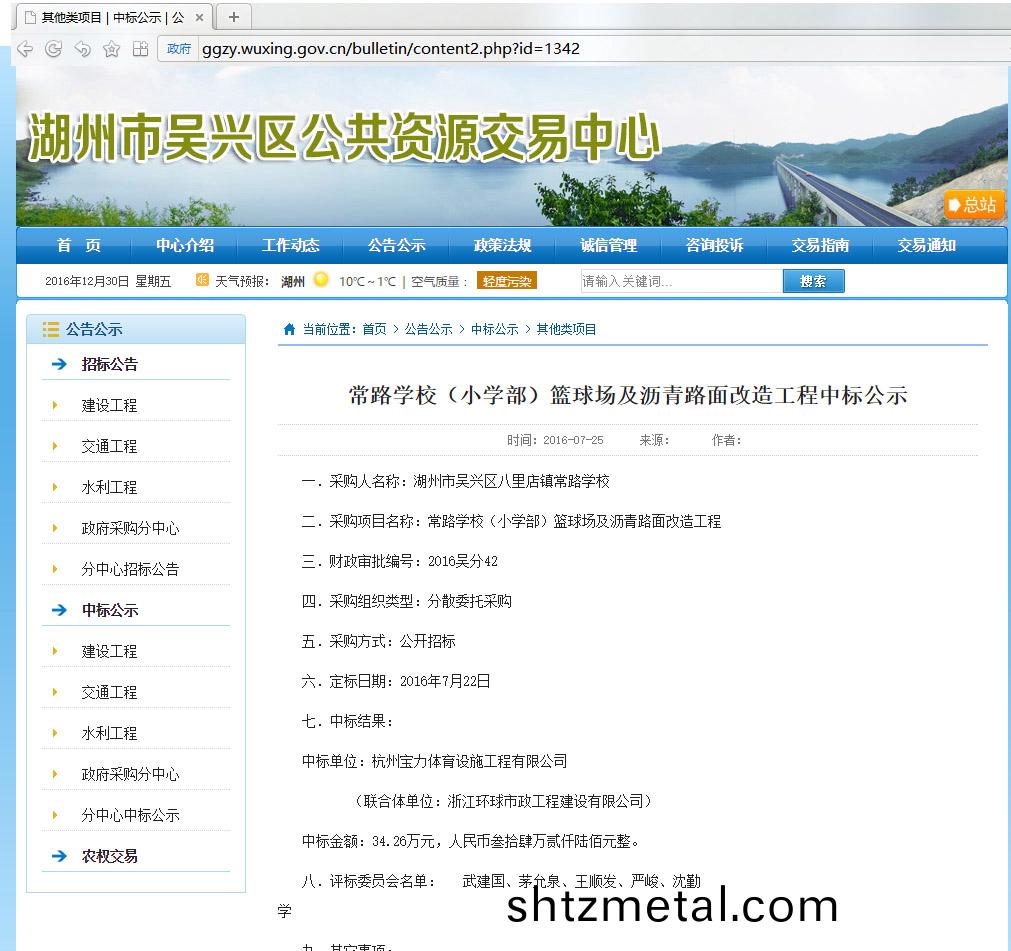The image size is (1011, 951).
Task: Open the grid apps icon in the browser toolbar
Action: pyautogui.click(x=140, y=48)
